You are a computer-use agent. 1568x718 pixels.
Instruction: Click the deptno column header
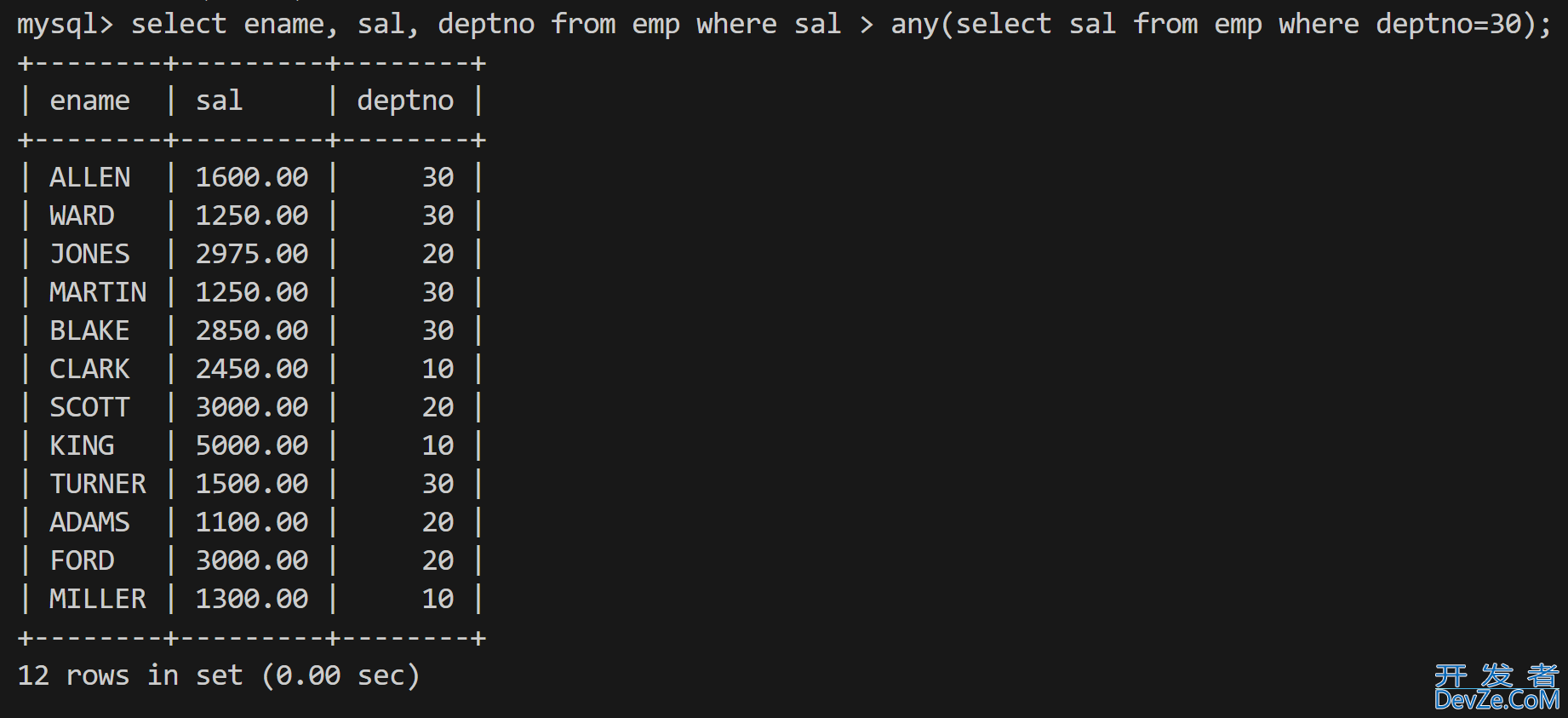(x=405, y=101)
